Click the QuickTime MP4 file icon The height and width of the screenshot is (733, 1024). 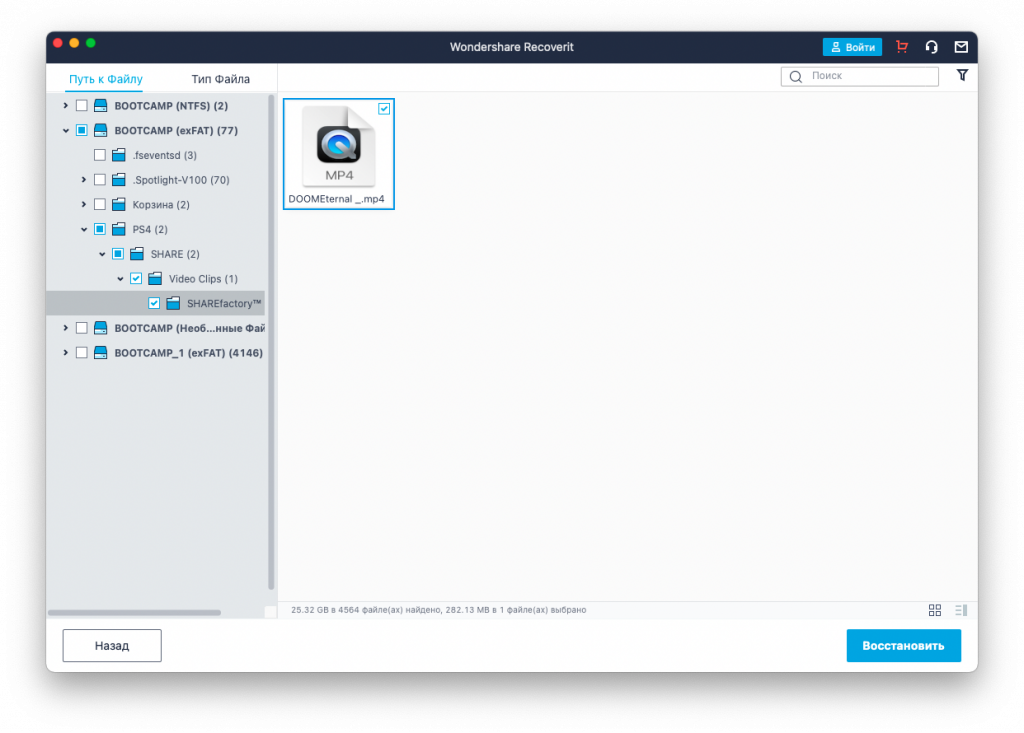click(339, 146)
